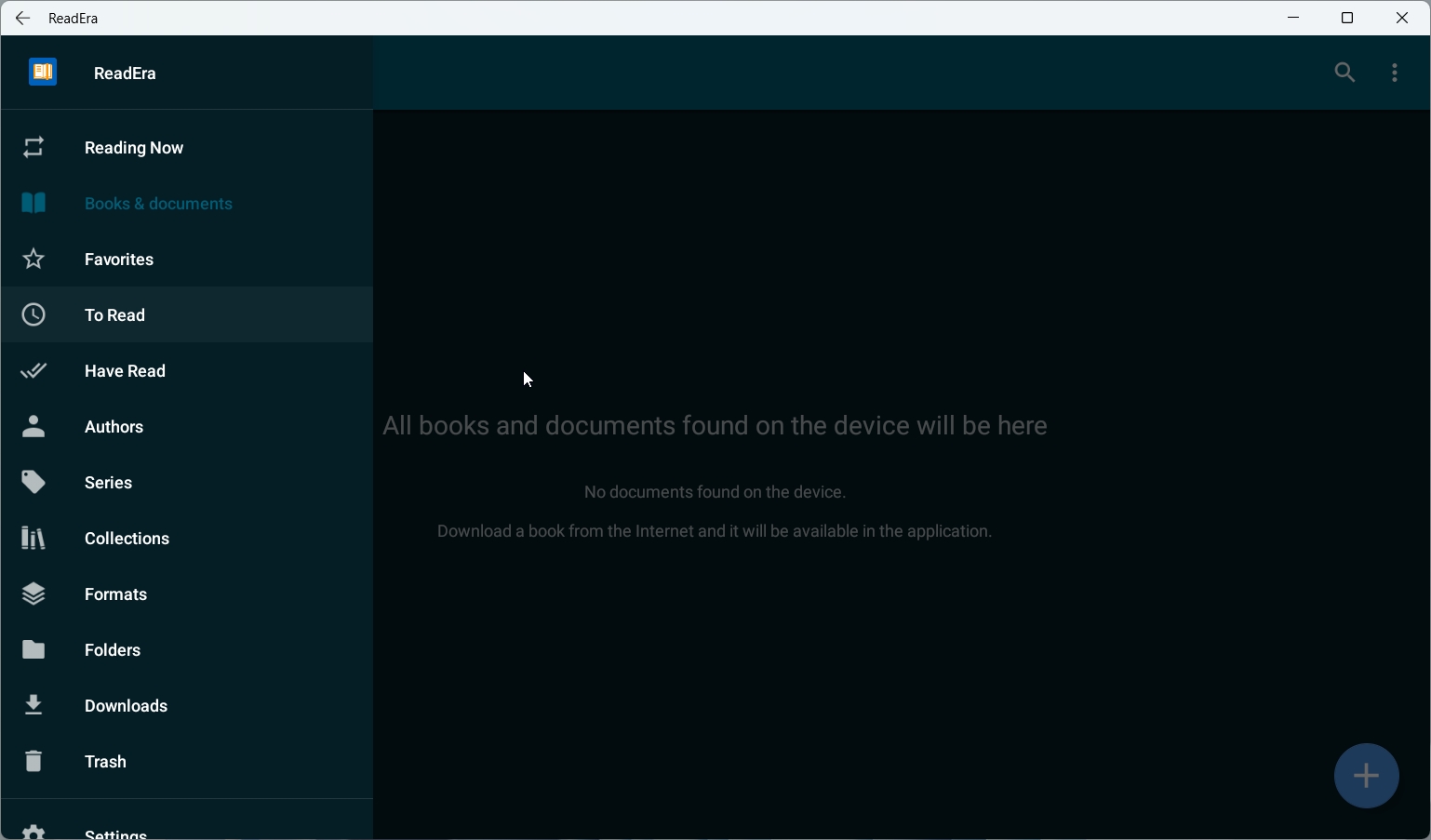
Task: Select Books & documents in the sidebar
Action: (158, 204)
